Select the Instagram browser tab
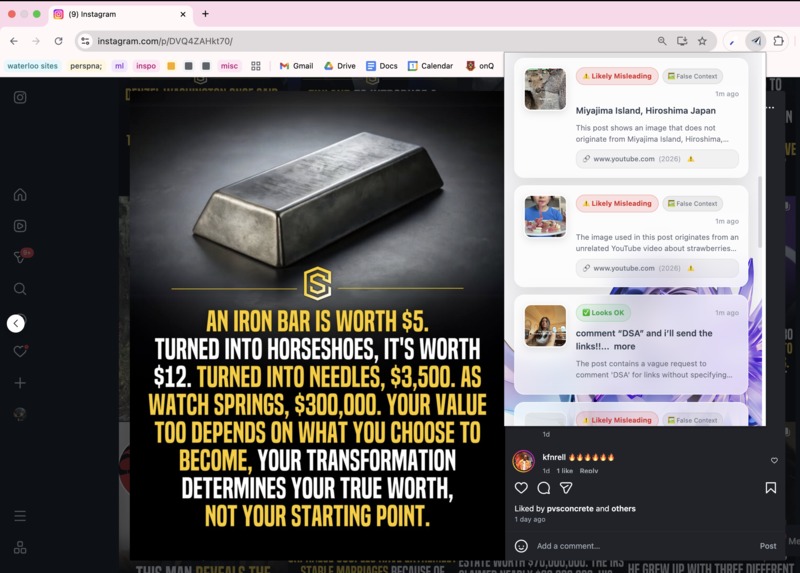 click(x=121, y=14)
